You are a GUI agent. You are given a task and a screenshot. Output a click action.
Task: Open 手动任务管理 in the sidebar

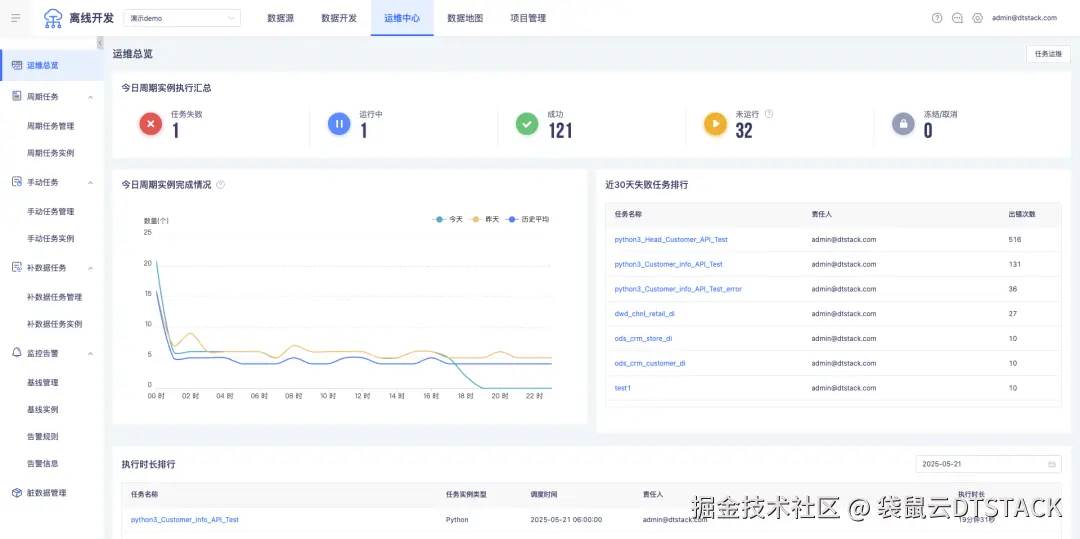(x=52, y=211)
